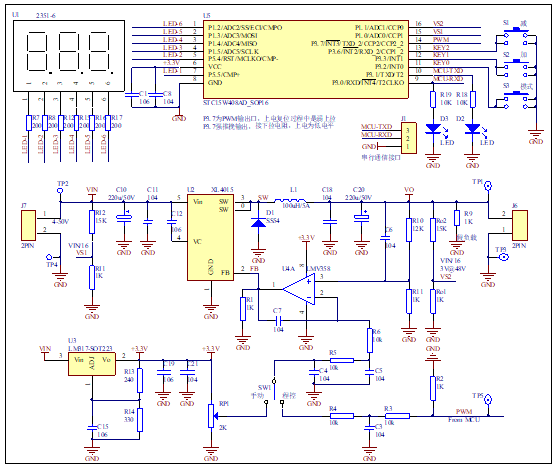Click pushbutton S3 symbol
Viewport: 558px width, 469px height.
coord(516,99)
